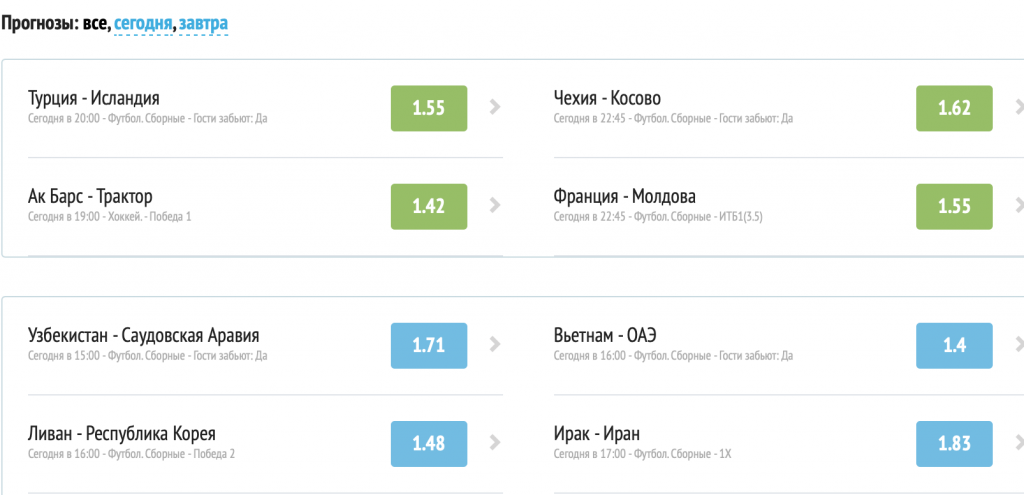Select the 1.42 odds for Ак Барс

point(428,206)
